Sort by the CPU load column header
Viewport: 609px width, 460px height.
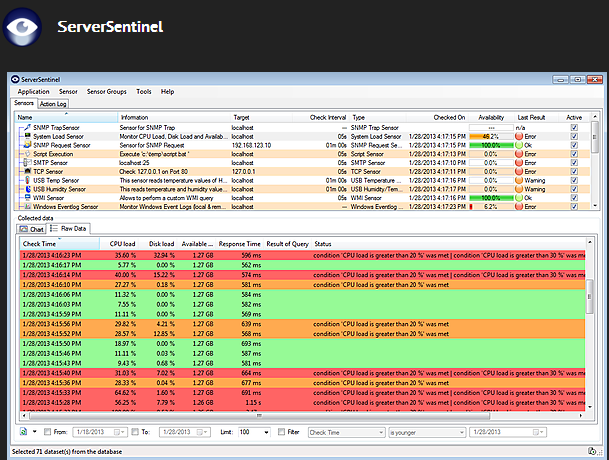pos(119,244)
